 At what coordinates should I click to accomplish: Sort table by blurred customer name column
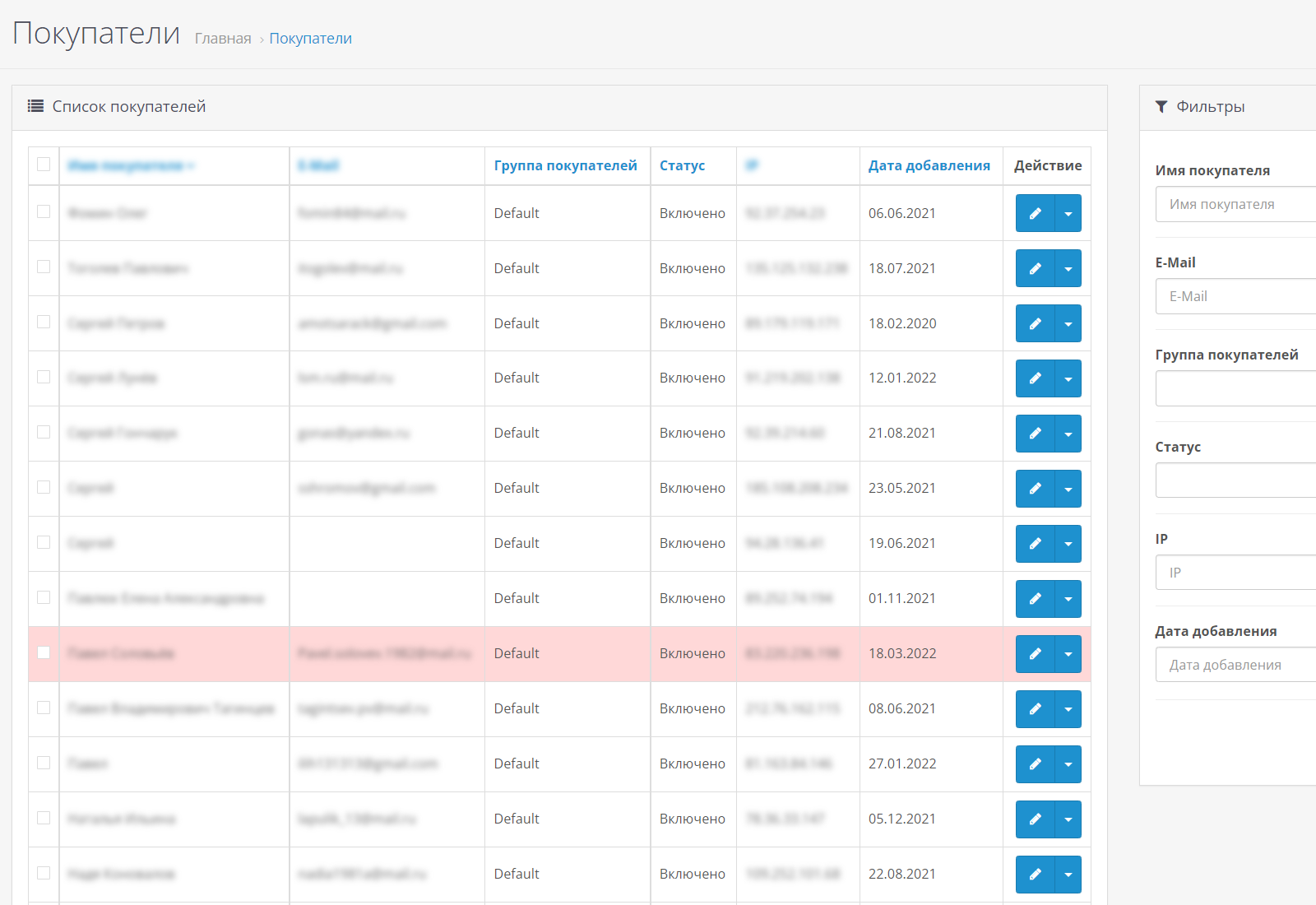pos(130,165)
